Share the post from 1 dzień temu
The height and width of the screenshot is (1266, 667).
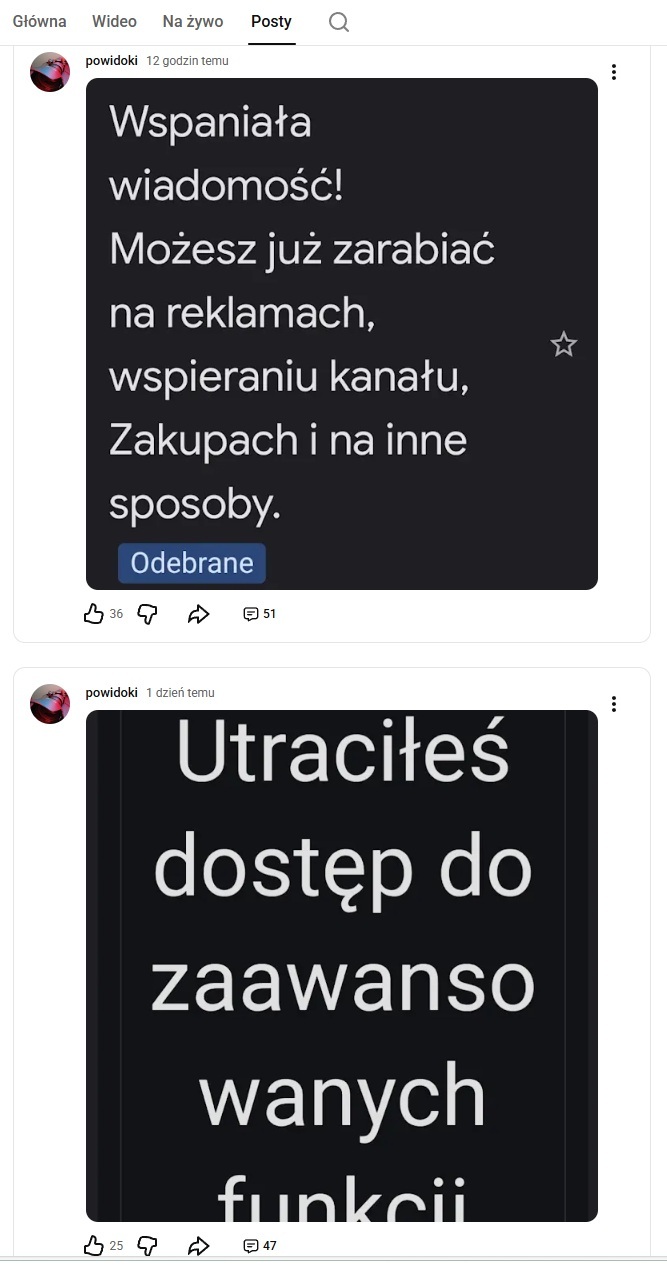(x=199, y=1245)
